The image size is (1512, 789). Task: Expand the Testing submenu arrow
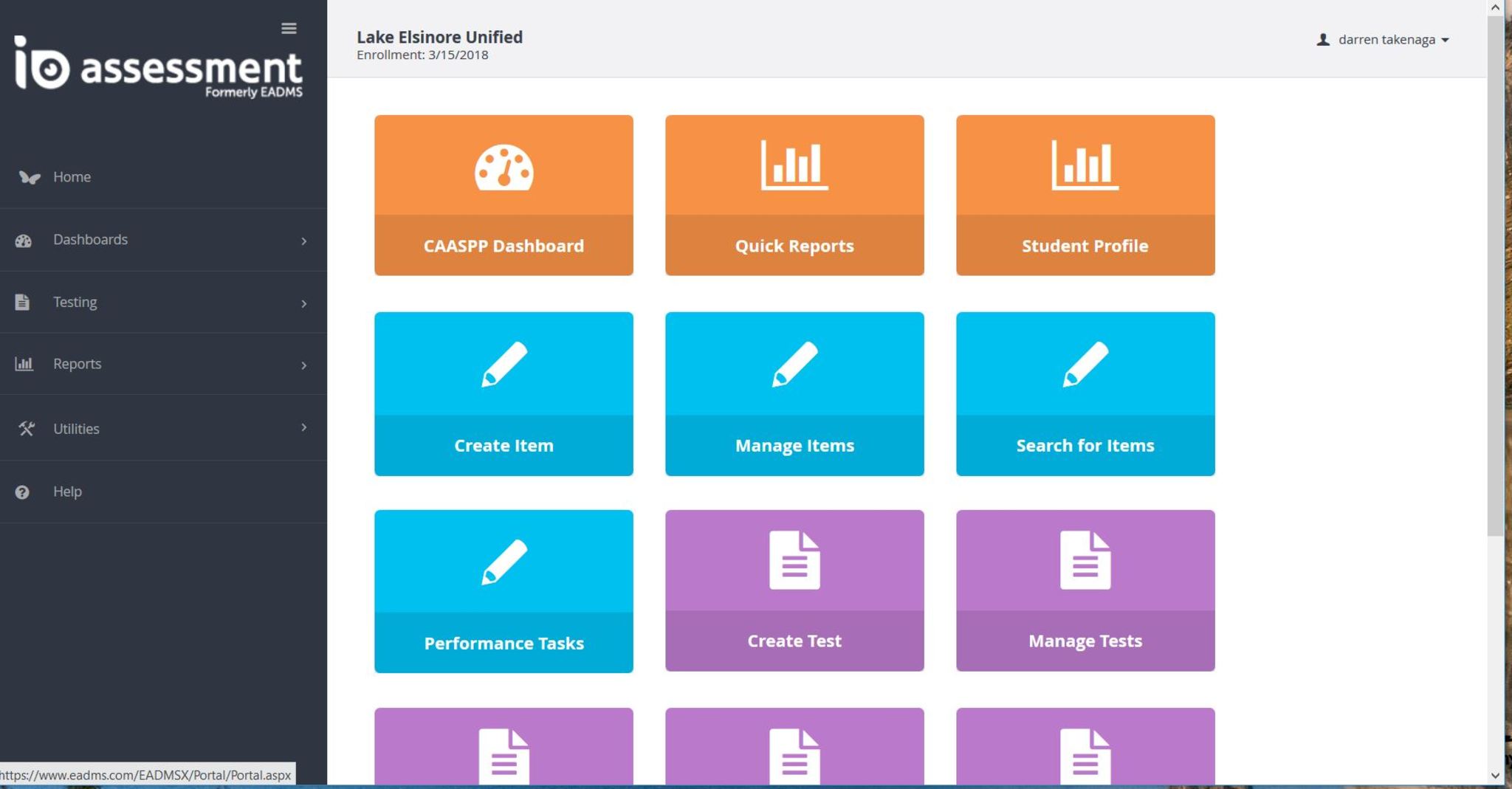pyautogui.click(x=303, y=303)
